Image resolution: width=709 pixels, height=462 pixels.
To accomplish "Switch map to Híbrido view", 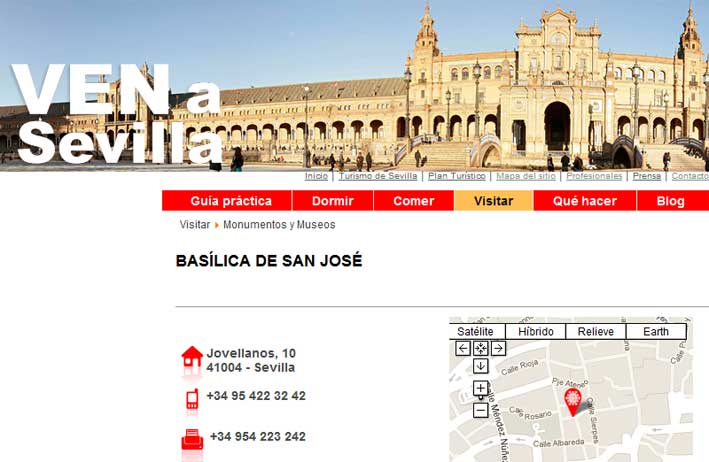I will click(x=536, y=331).
